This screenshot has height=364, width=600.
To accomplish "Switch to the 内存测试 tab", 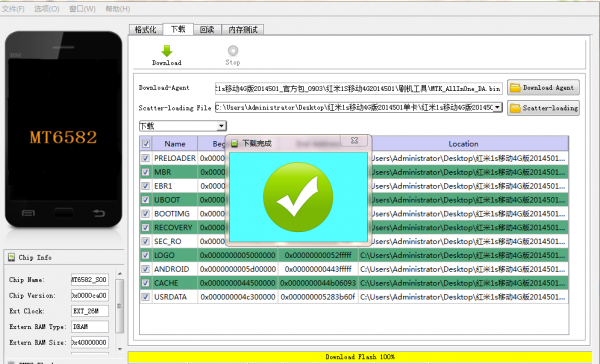I will click(x=243, y=29).
